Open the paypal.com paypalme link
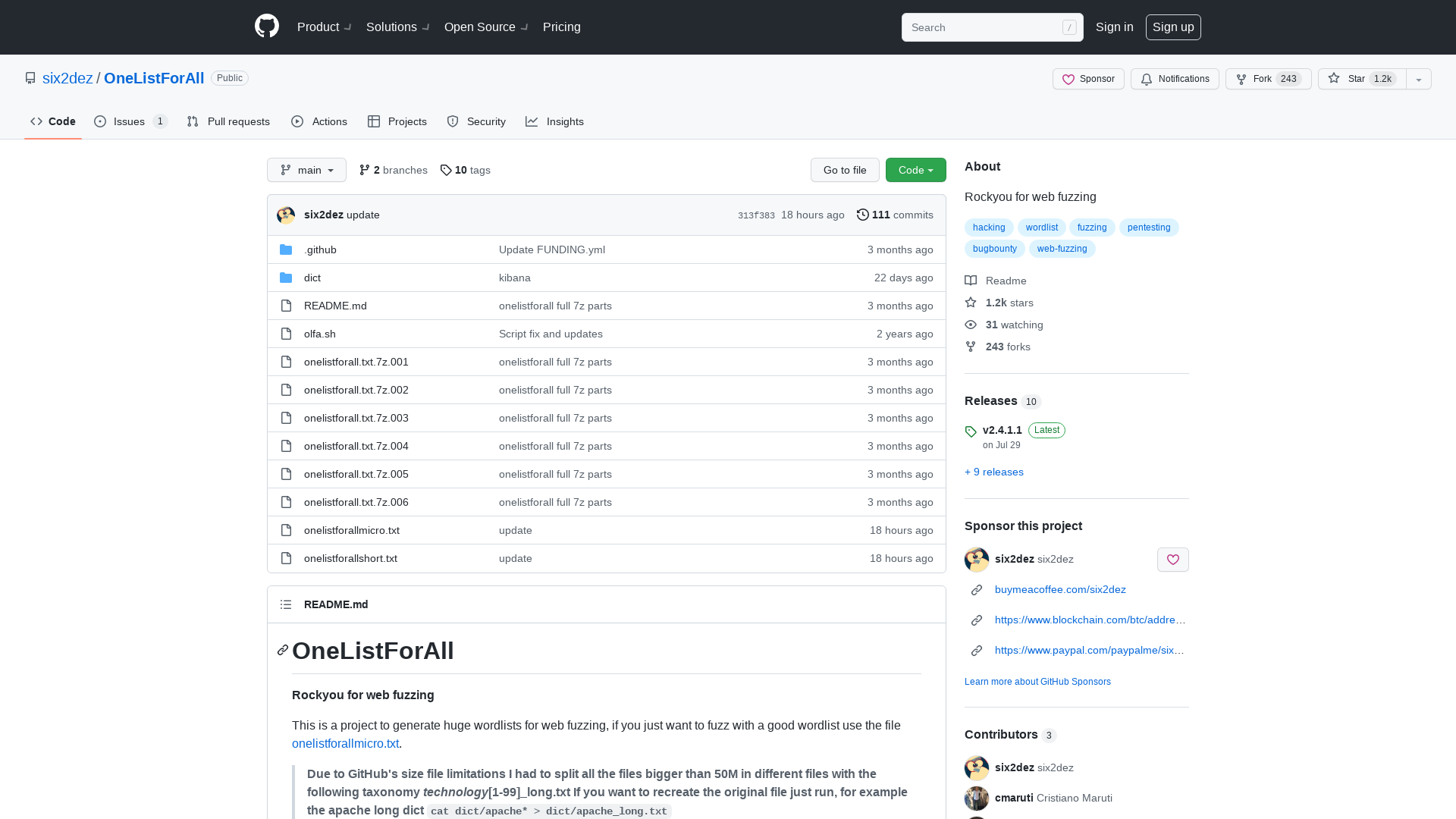Screen dimensions: 1456x819 (x=1090, y=650)
